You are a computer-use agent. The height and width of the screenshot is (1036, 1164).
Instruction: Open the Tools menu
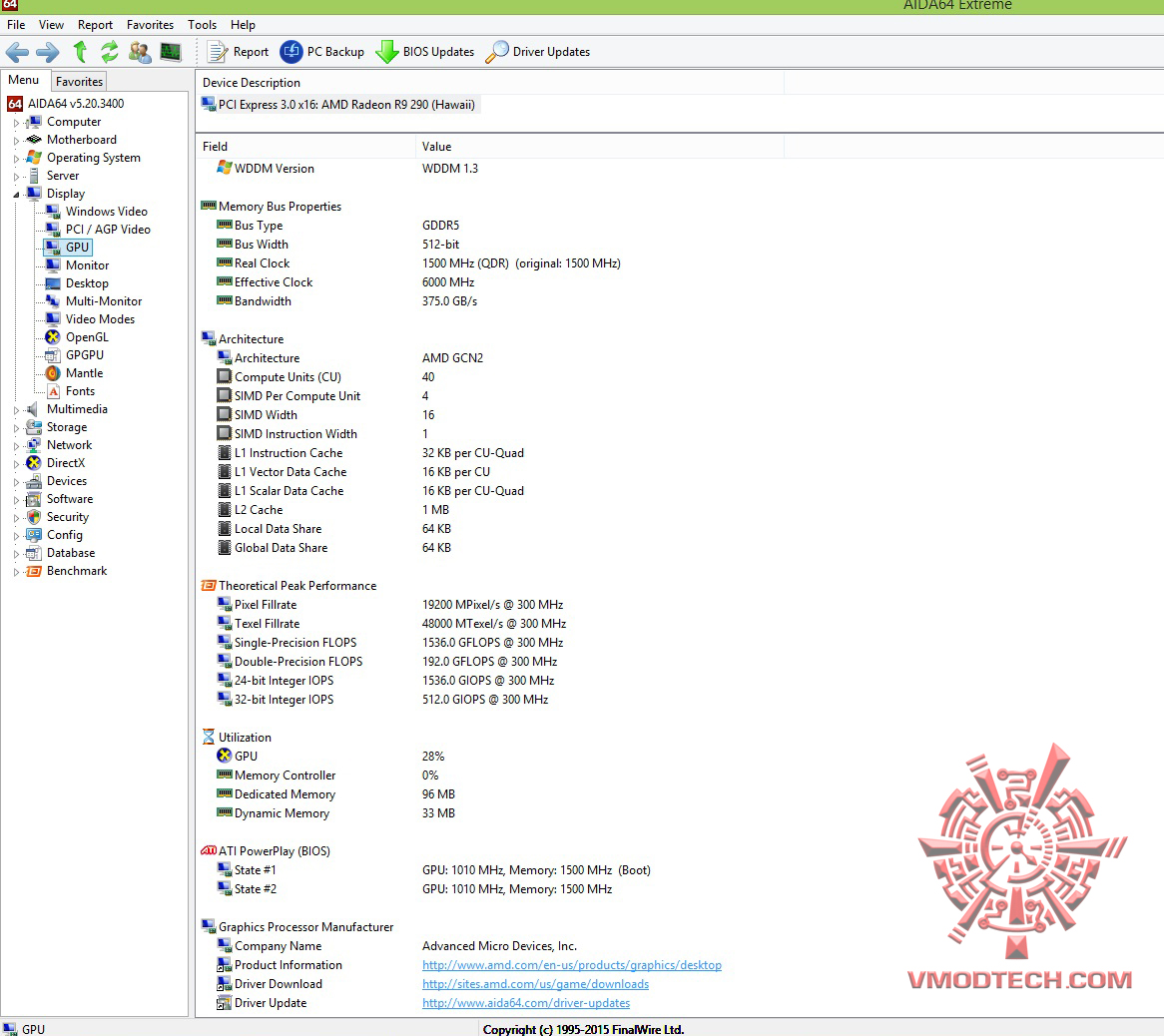(202, 25)
